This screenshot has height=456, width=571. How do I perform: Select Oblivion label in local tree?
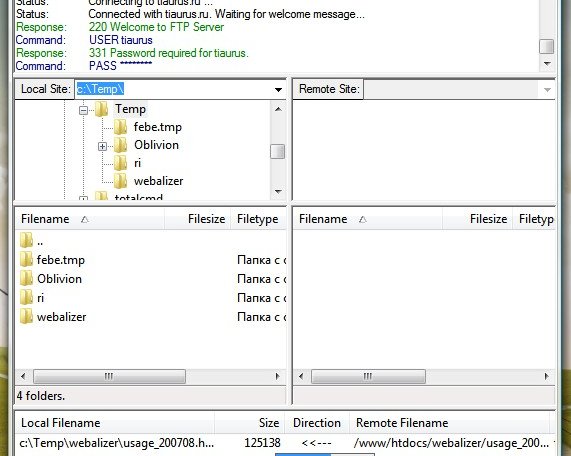click(157, 145)
